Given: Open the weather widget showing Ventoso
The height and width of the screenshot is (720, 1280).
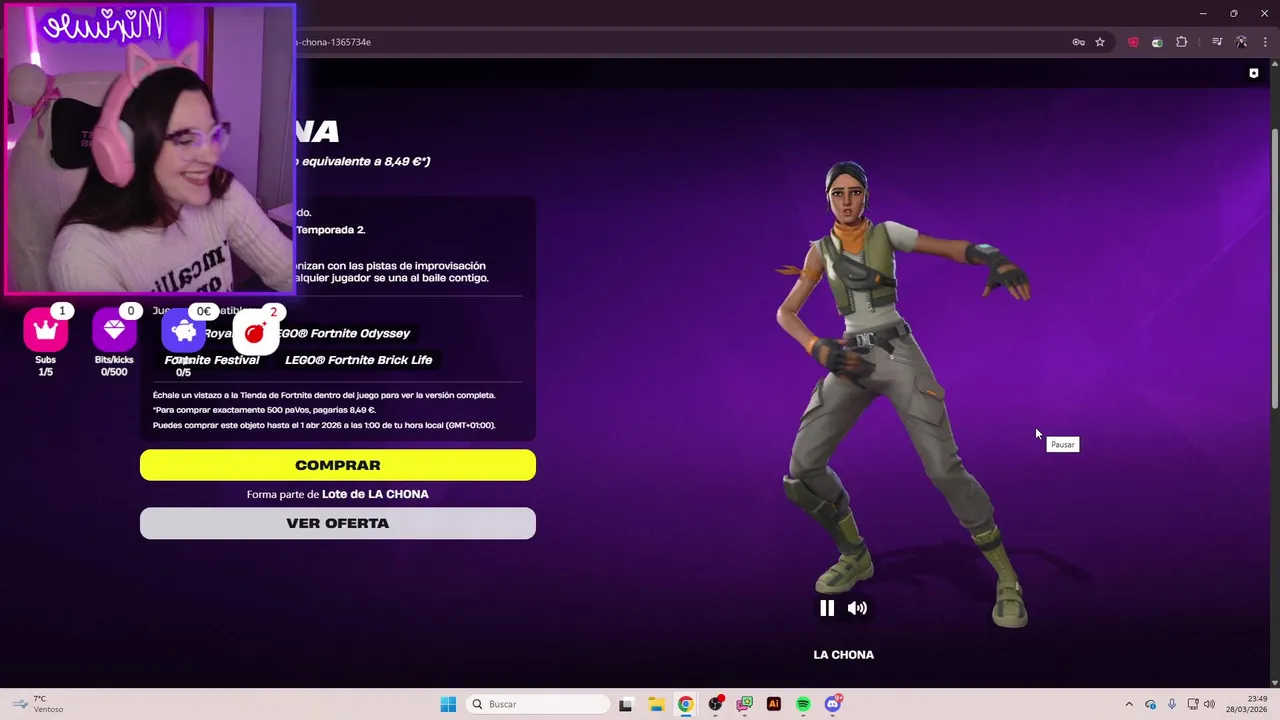Looking at the screenshot, I should coord(40,704).
